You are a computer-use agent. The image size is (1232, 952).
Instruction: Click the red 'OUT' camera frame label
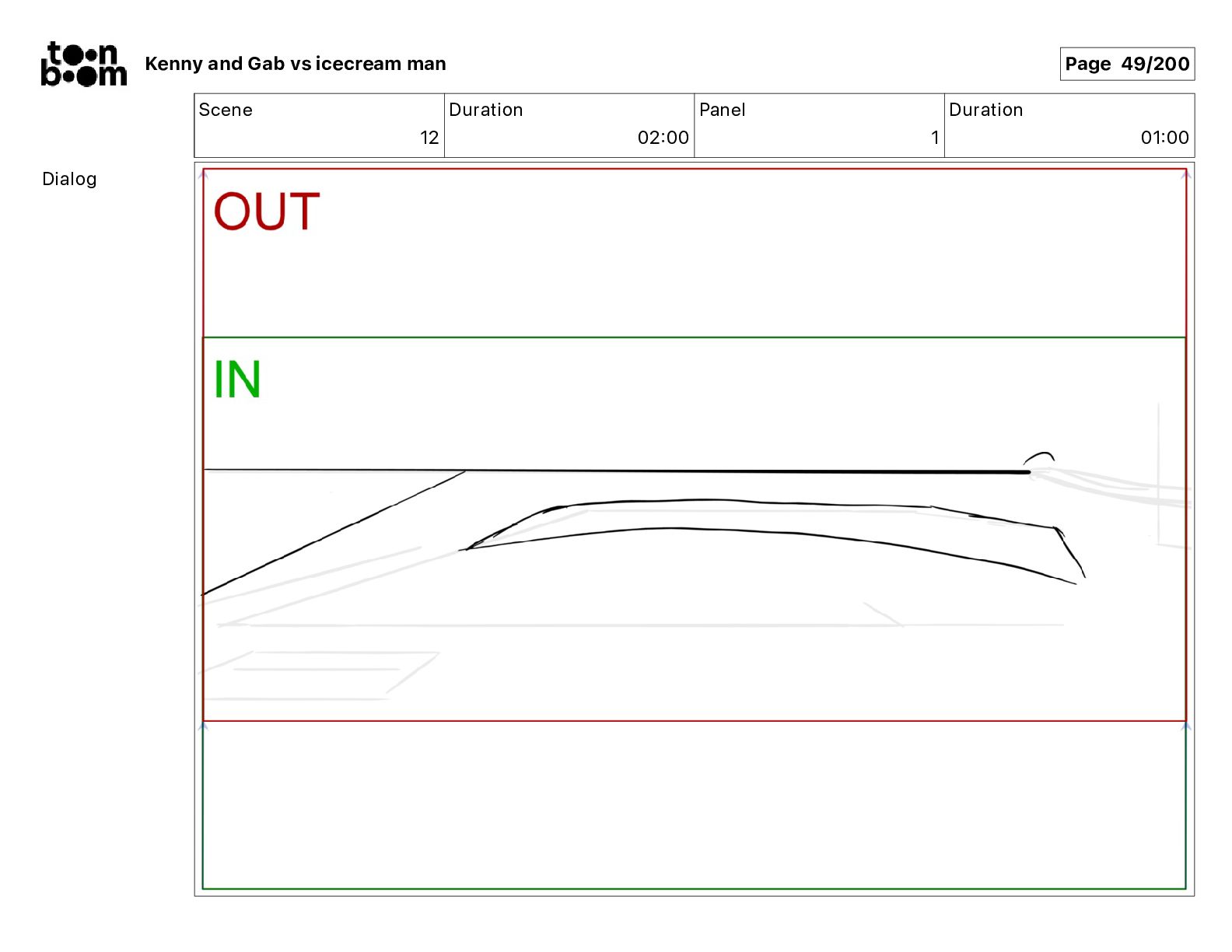click(267, 212)
